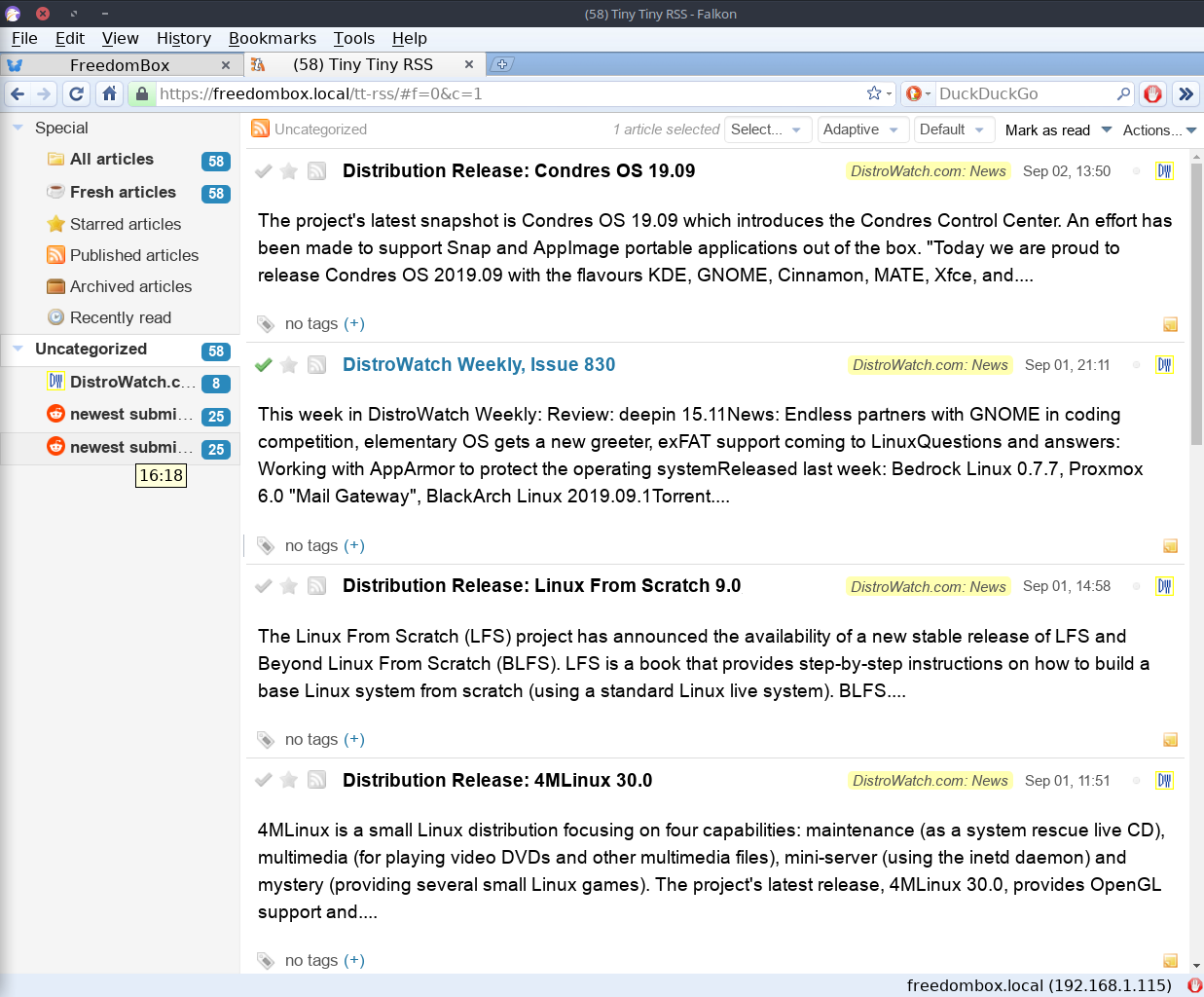Screen dimensions: 1204x997
Task: Click the DuckDuckGo search input field
Action: 1025,93
